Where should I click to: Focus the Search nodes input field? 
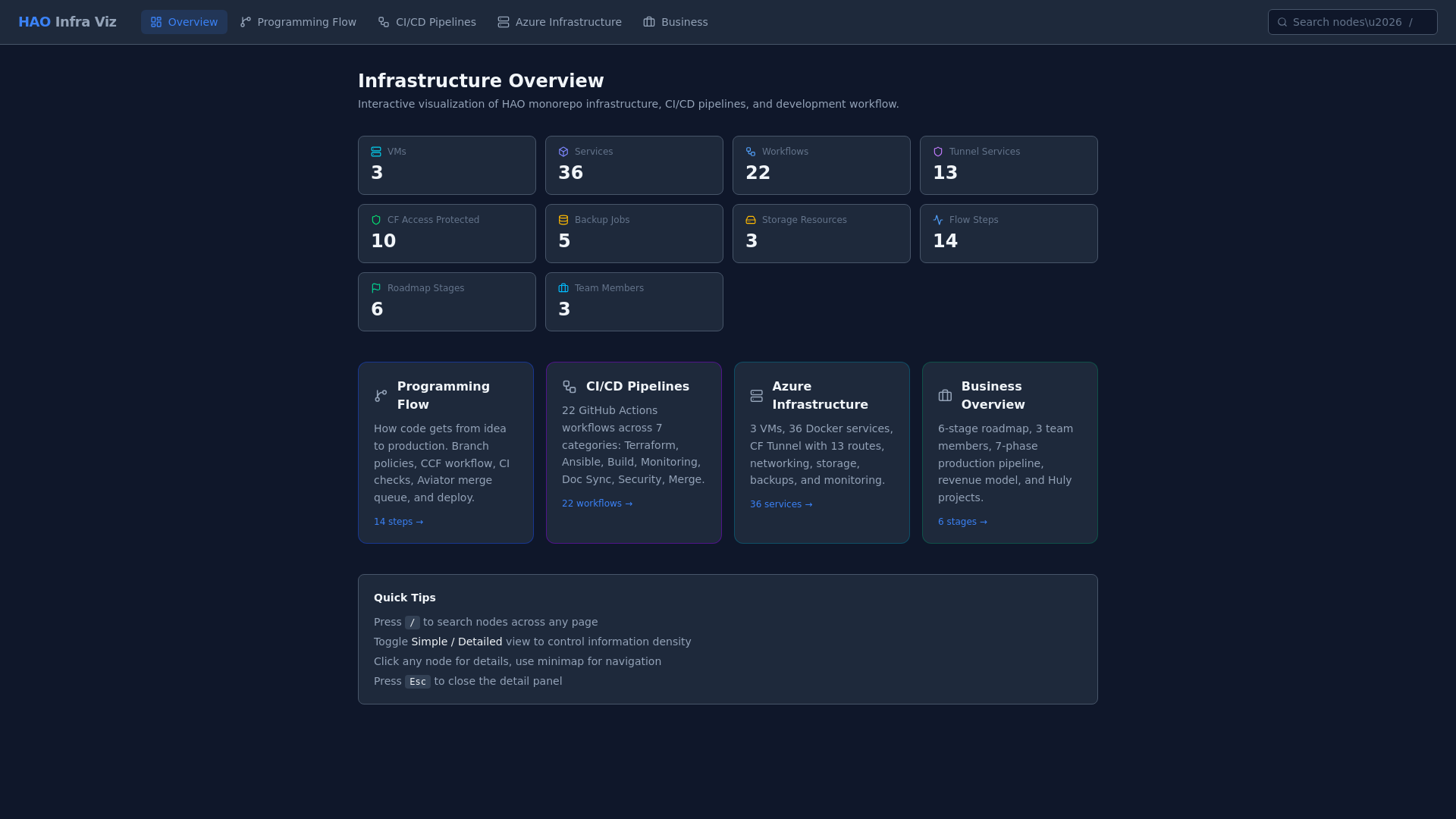coord(1352,22)
